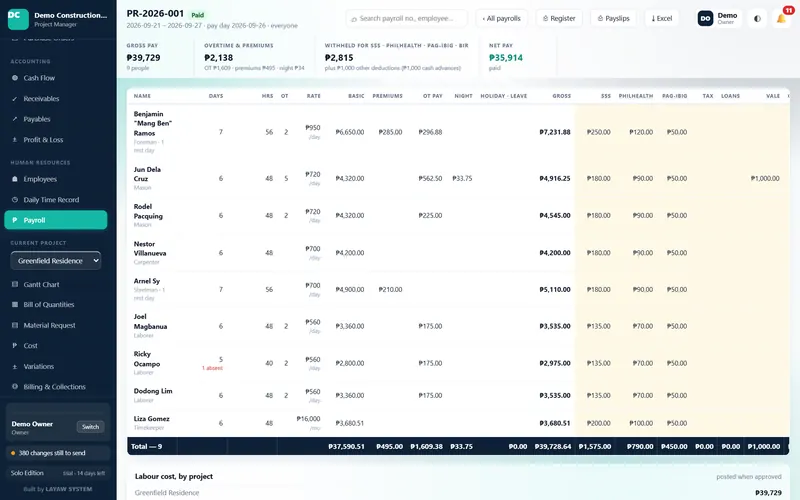Screen dimensions: 800x500
Task: Export to Excel
Action: [x=662, y=18]
